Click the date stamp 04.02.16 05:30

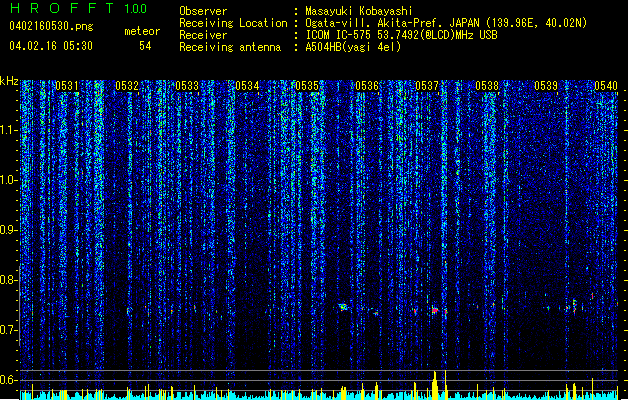tap(51, 46)
